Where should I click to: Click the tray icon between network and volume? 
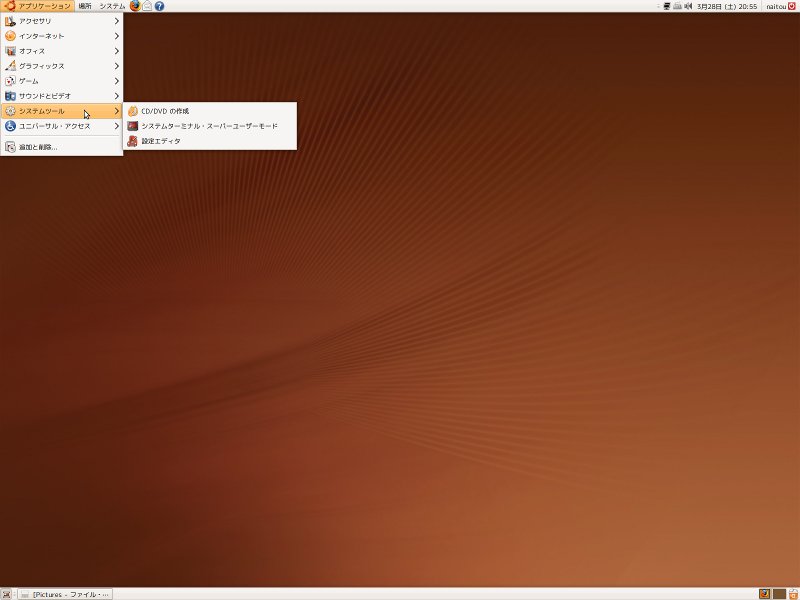coord(677,6)
